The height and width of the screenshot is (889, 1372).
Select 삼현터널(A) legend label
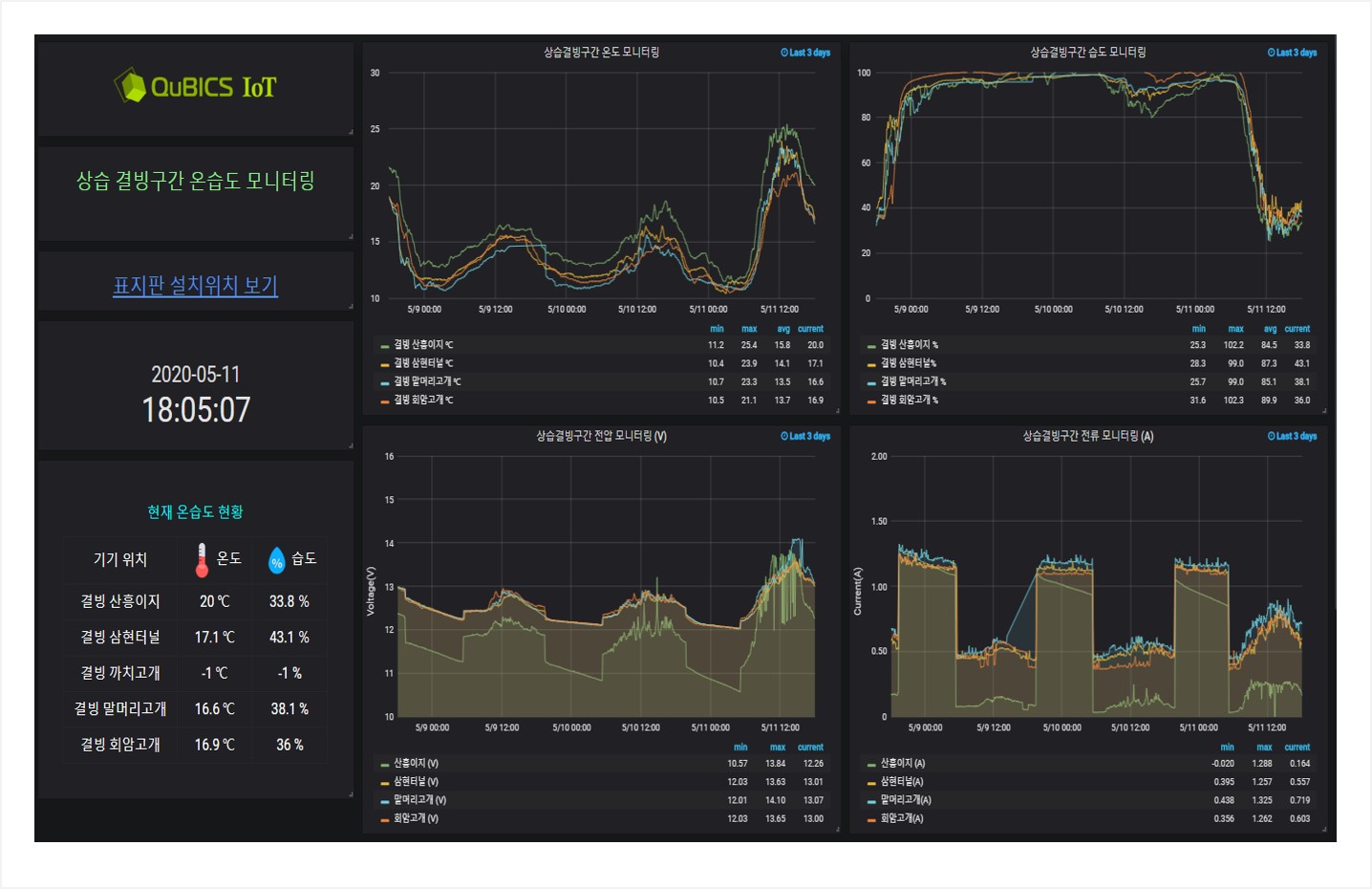click(x=901, y=782)
